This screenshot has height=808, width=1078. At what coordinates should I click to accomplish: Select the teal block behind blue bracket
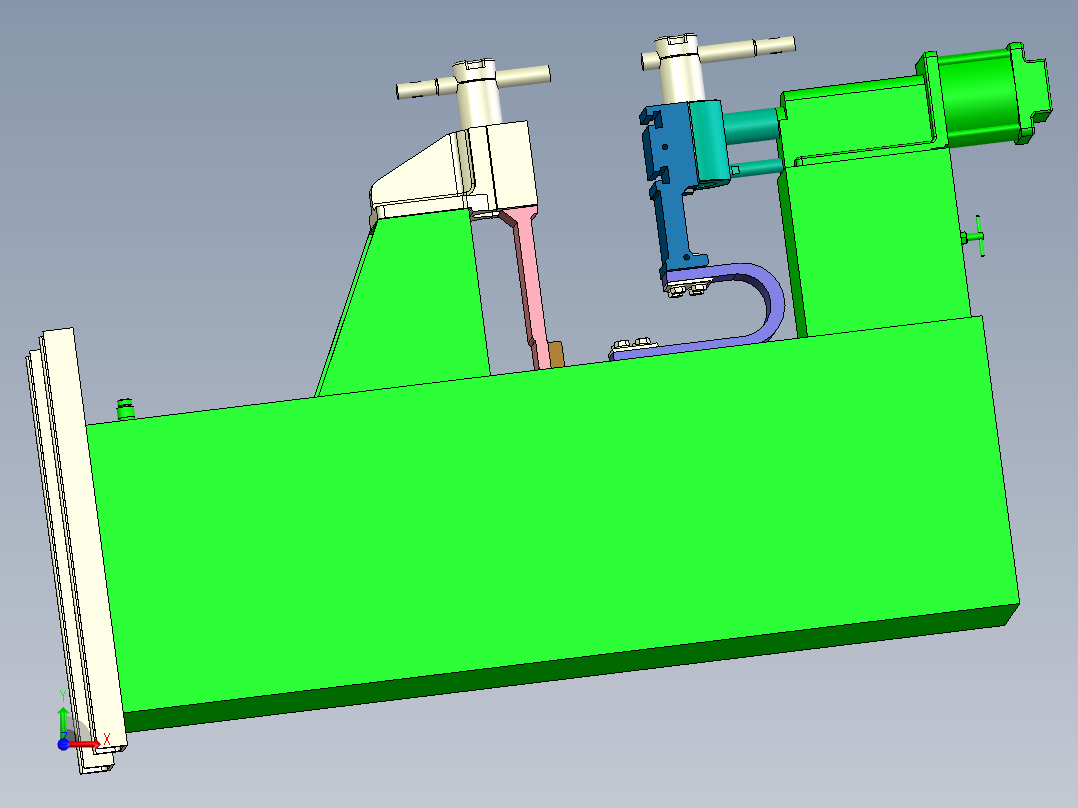click(708, 143)
